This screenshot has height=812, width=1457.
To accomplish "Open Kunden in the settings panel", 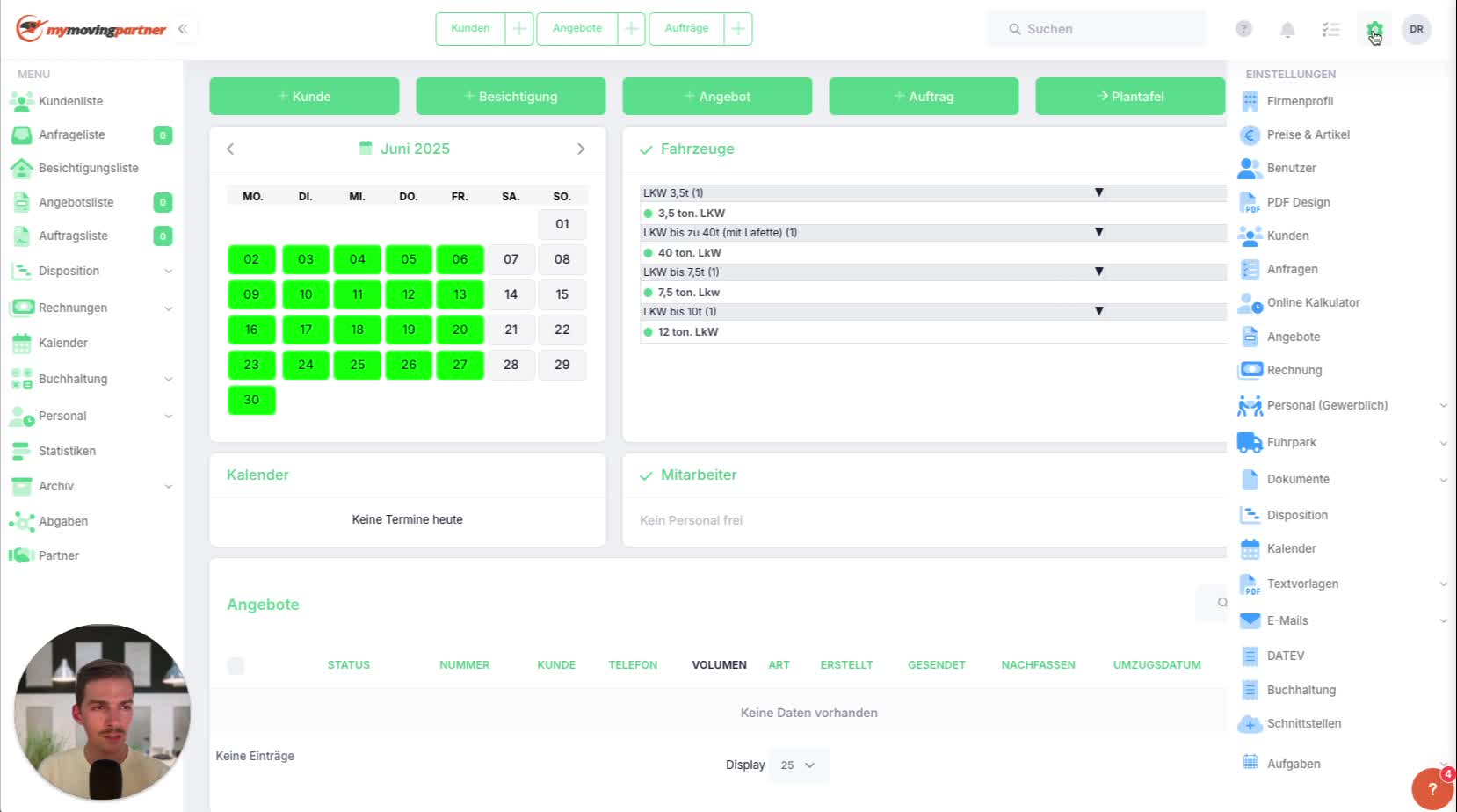I will pos(1288,236).
